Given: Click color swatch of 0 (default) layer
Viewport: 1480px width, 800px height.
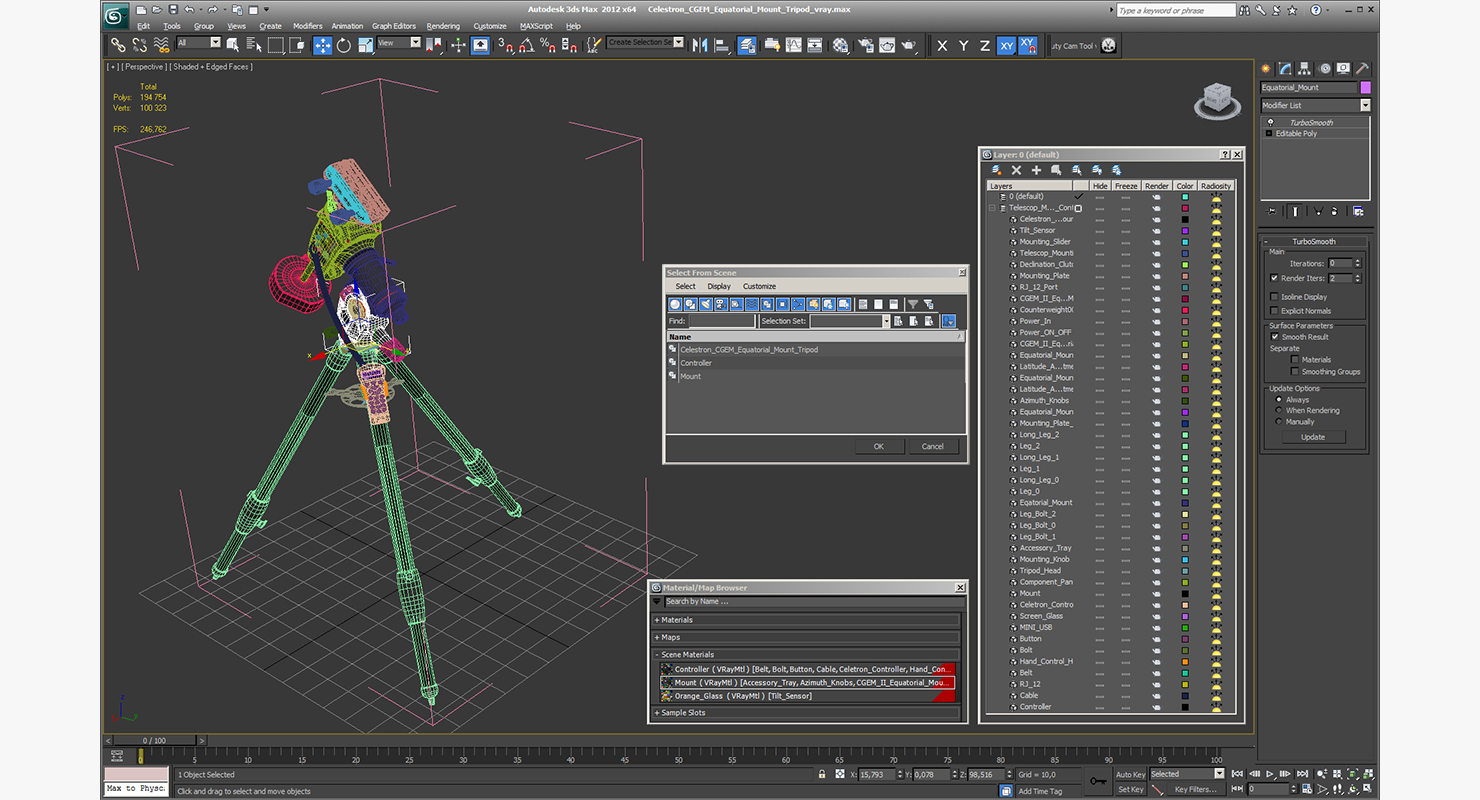Looking at the screenshot, I should pyautogui.click(x=1185, y=197).
